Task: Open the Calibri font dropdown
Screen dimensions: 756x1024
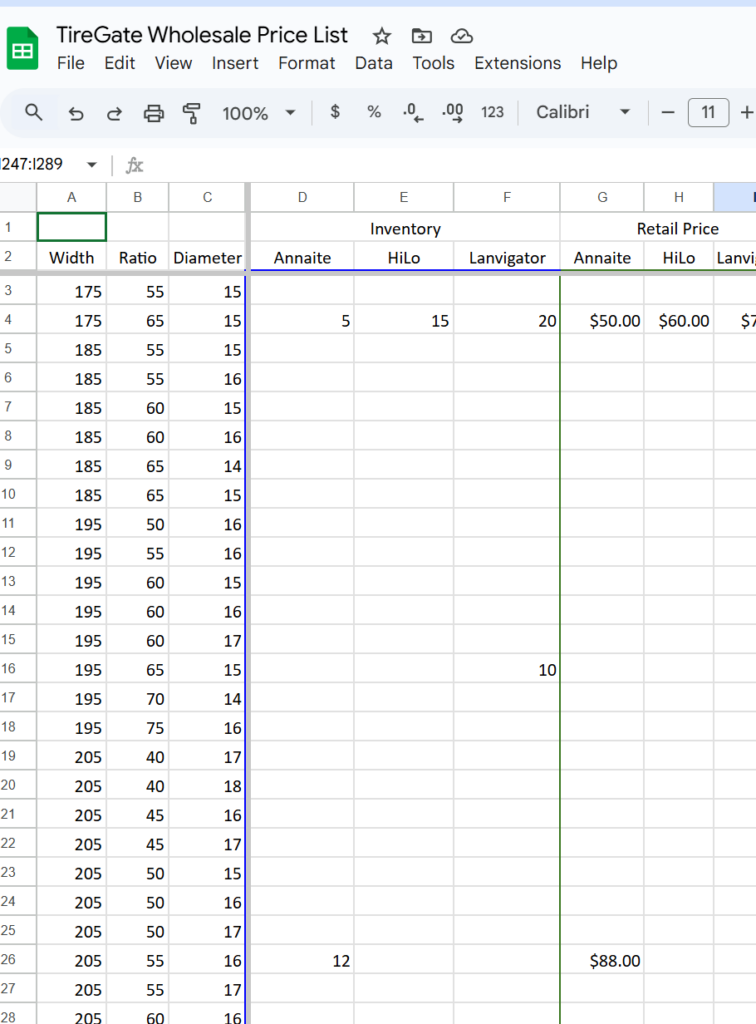Action: pyautogui.click(x=583, y=112)
